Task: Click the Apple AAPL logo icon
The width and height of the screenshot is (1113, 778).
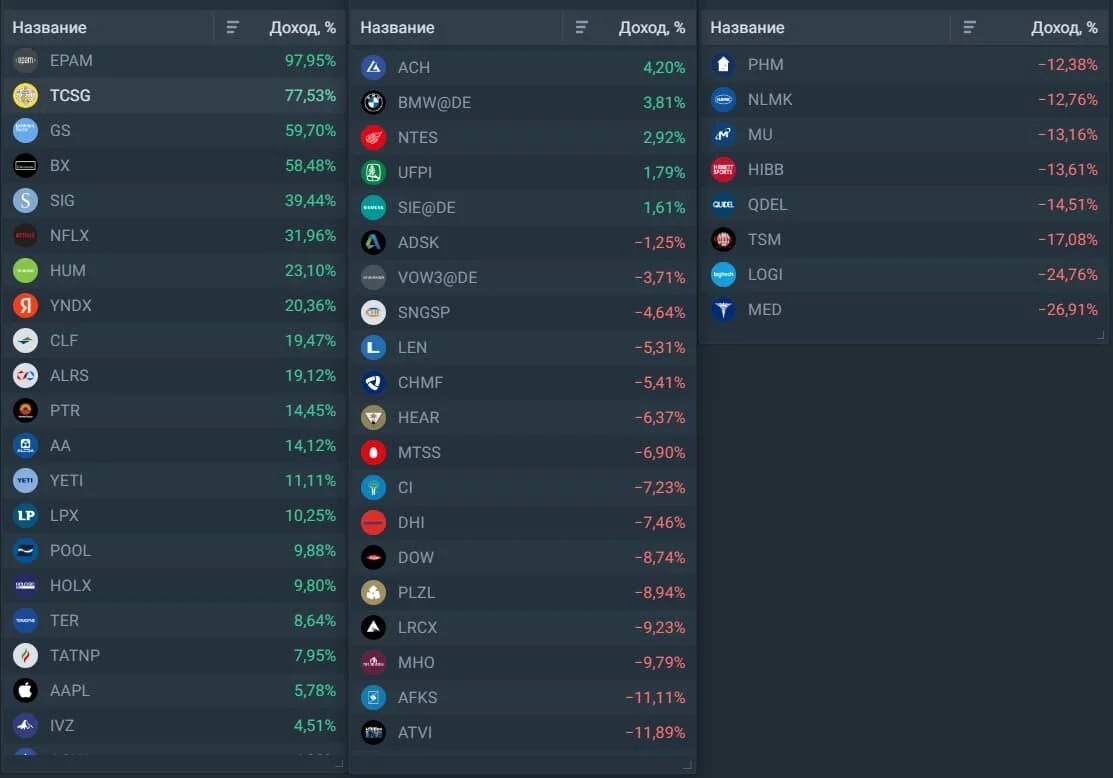Action: tap(26, 690)
